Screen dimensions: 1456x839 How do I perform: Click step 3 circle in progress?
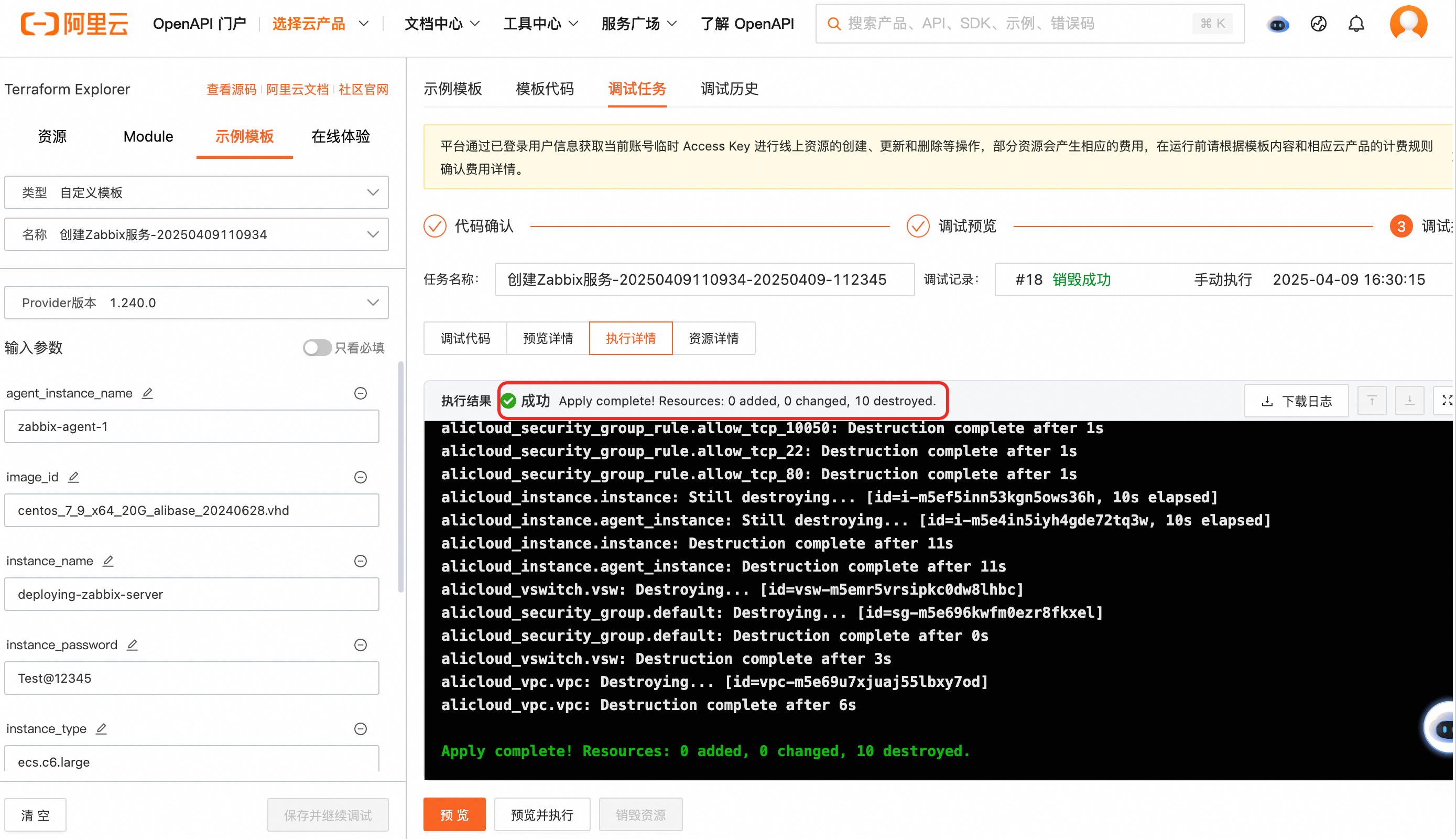[x=1401, y=226]
